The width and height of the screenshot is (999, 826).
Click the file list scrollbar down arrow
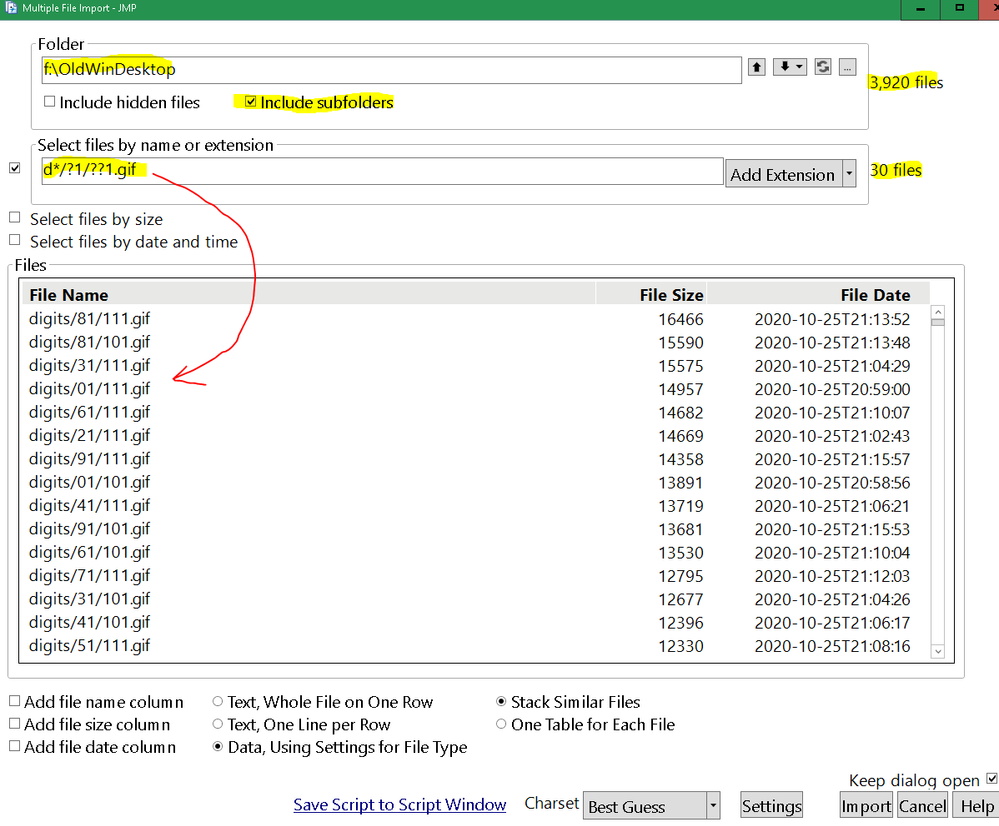pos(937,651)
